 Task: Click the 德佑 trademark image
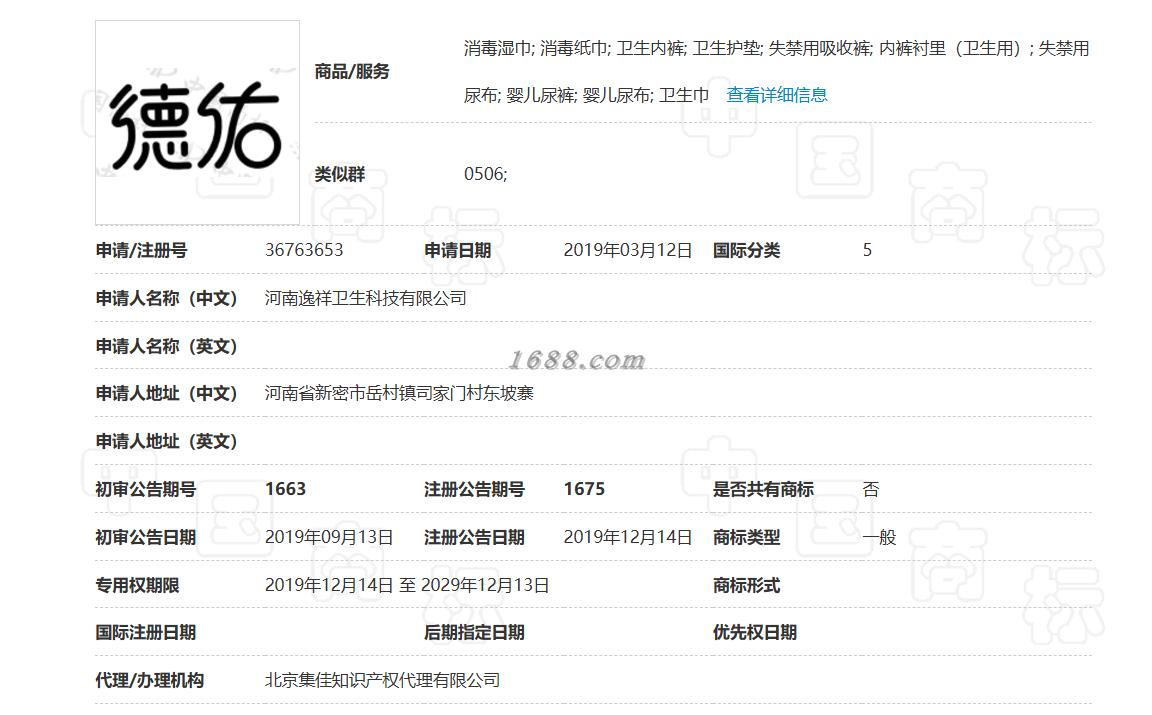tap(197, 122)
